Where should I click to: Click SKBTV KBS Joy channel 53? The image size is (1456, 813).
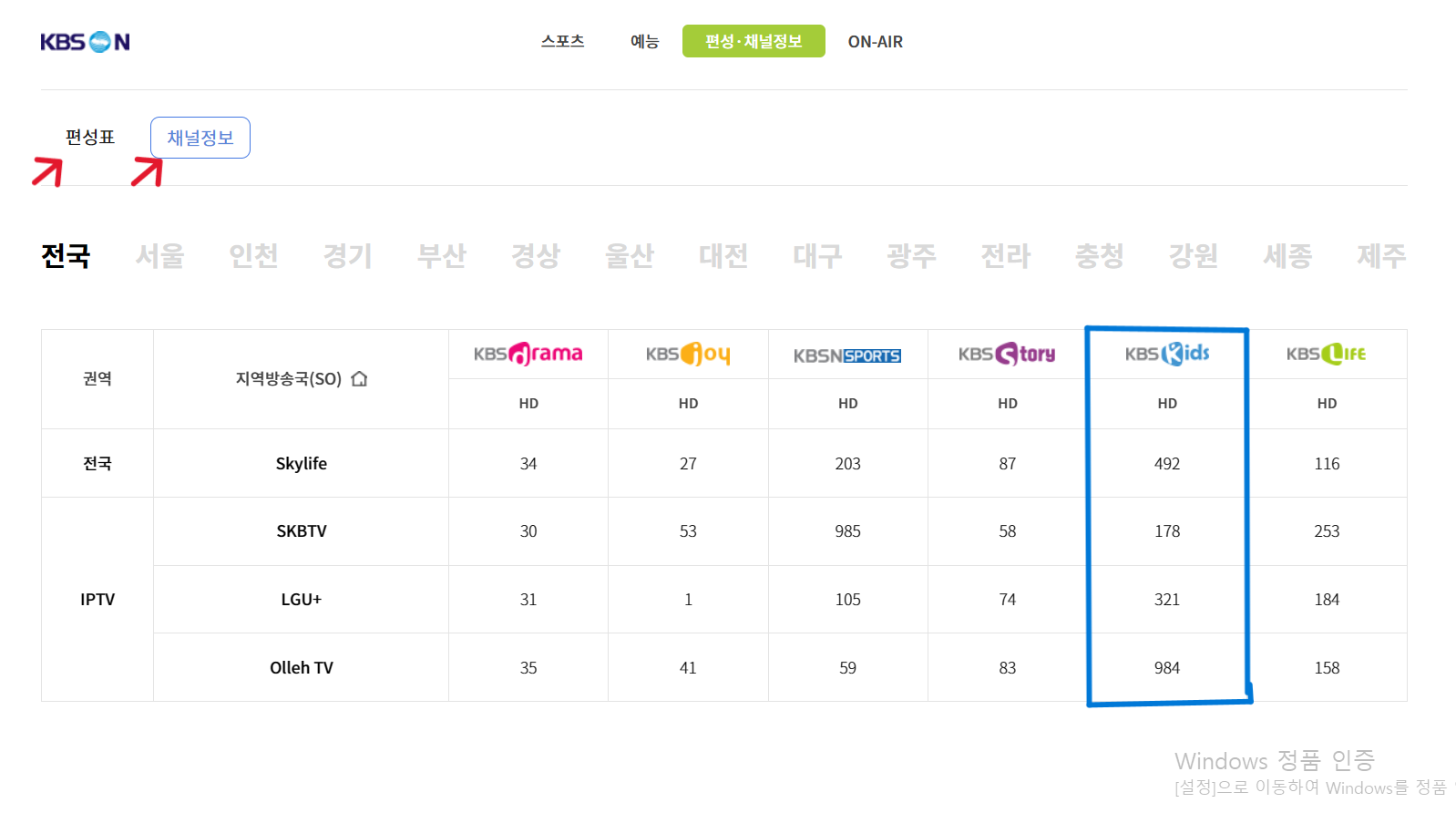(x=688, y=531)
